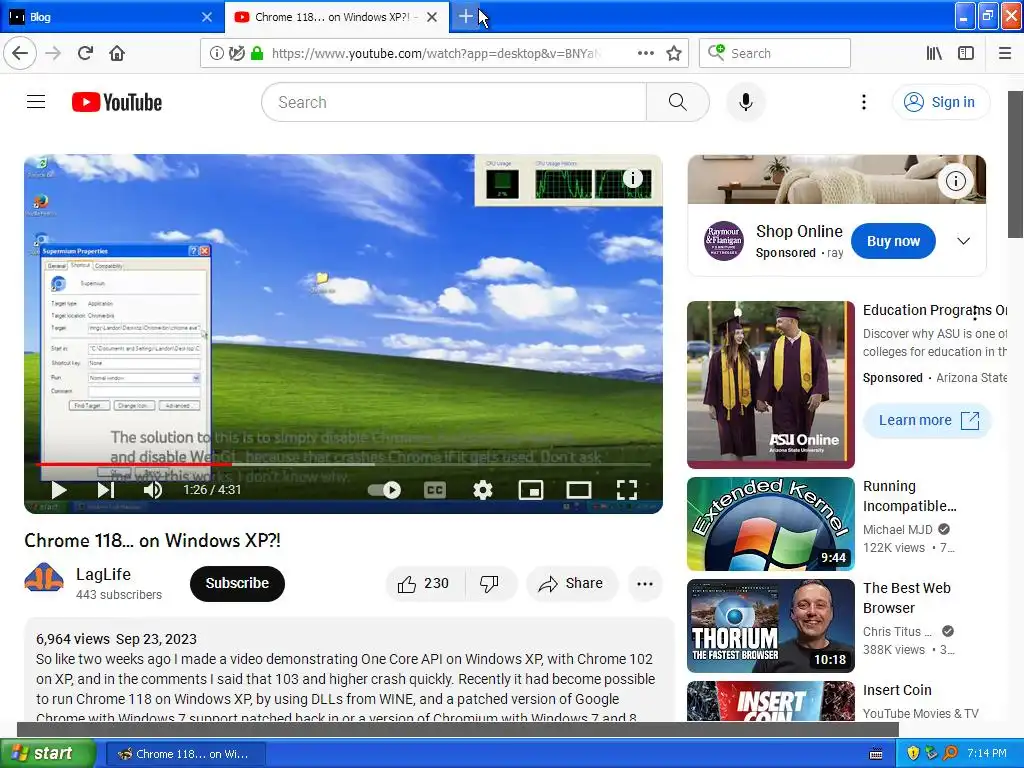The width and height of the screenshot is (1024, 768).
Task: Share this video
Action: (571, 583)
